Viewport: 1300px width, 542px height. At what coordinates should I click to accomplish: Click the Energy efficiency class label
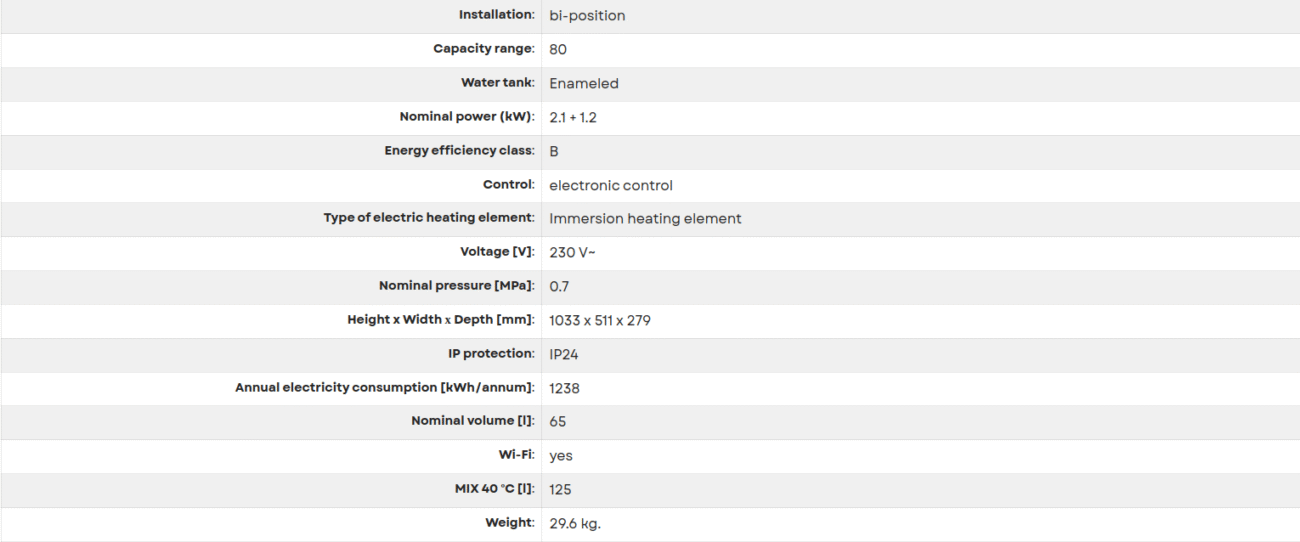(460, 151)
